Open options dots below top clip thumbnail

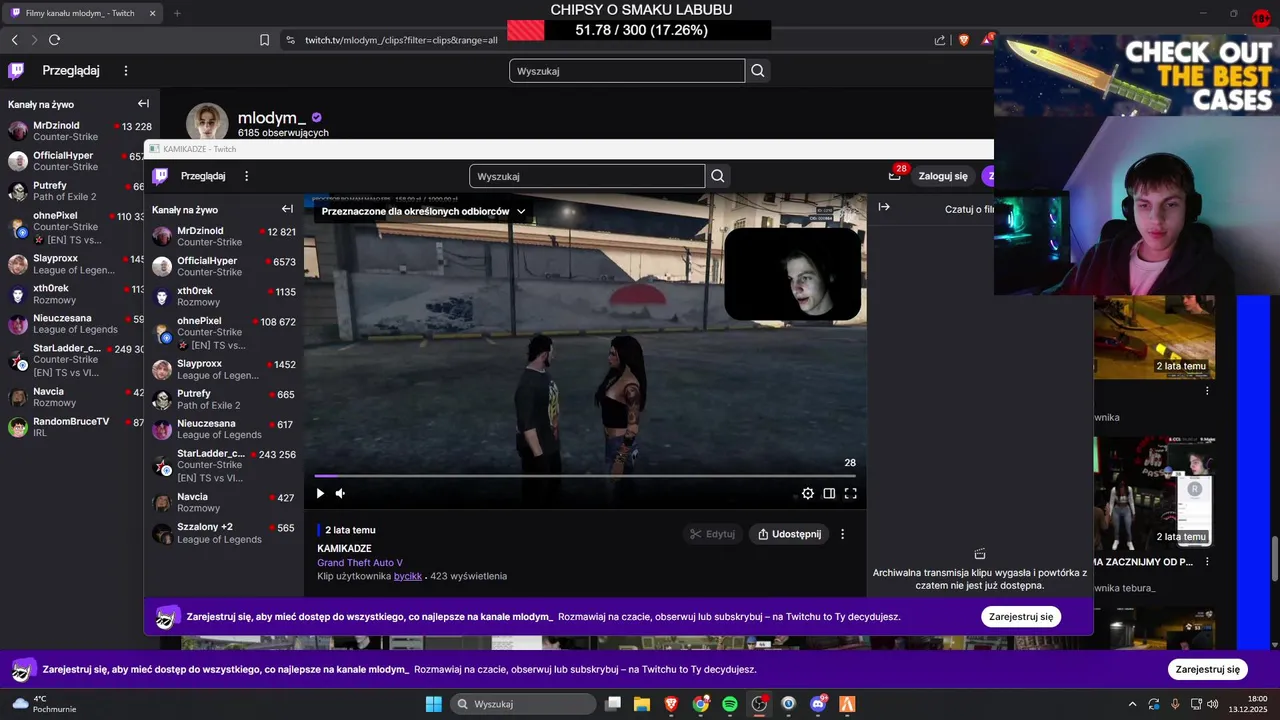tap(1207, 391)
